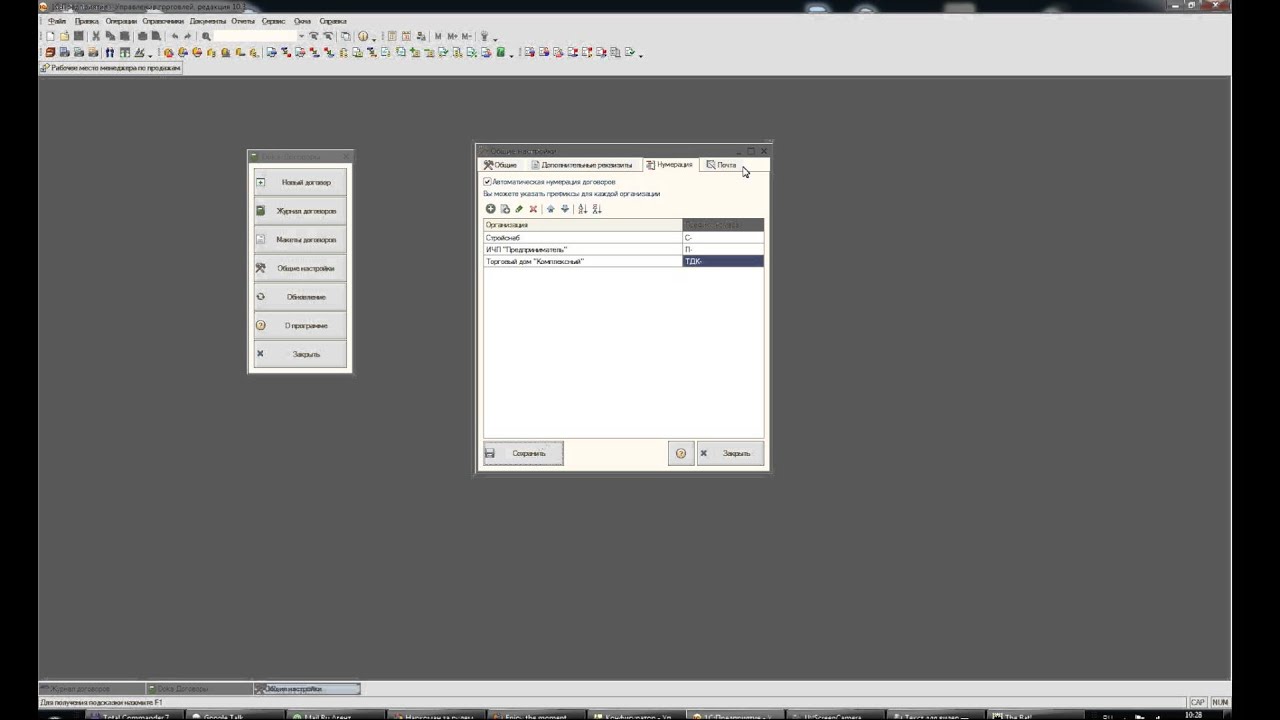
Task: Click the П- prefix cell
Action: [723, 249]
